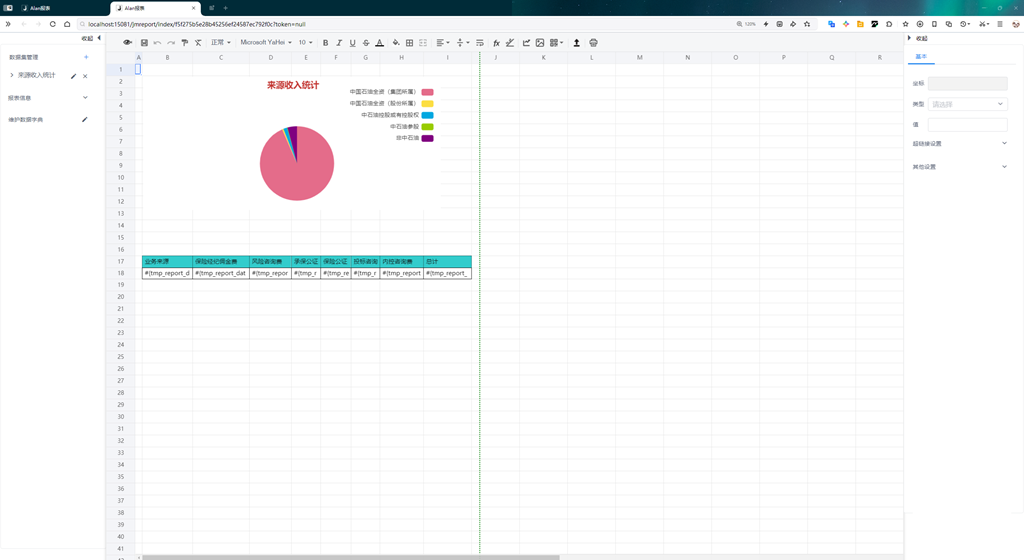The image size is (1024, 560).
Task: Switch to the 基本 tab
Action: [x=921, y=57]
